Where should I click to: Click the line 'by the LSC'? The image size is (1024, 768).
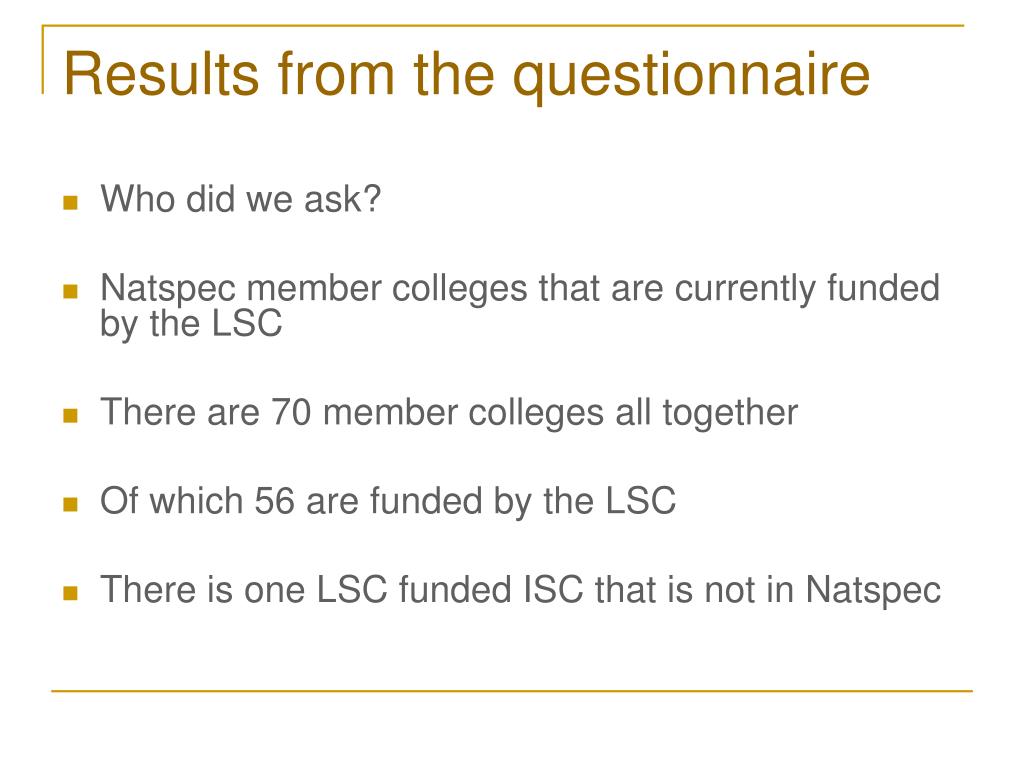pos(191,323)
